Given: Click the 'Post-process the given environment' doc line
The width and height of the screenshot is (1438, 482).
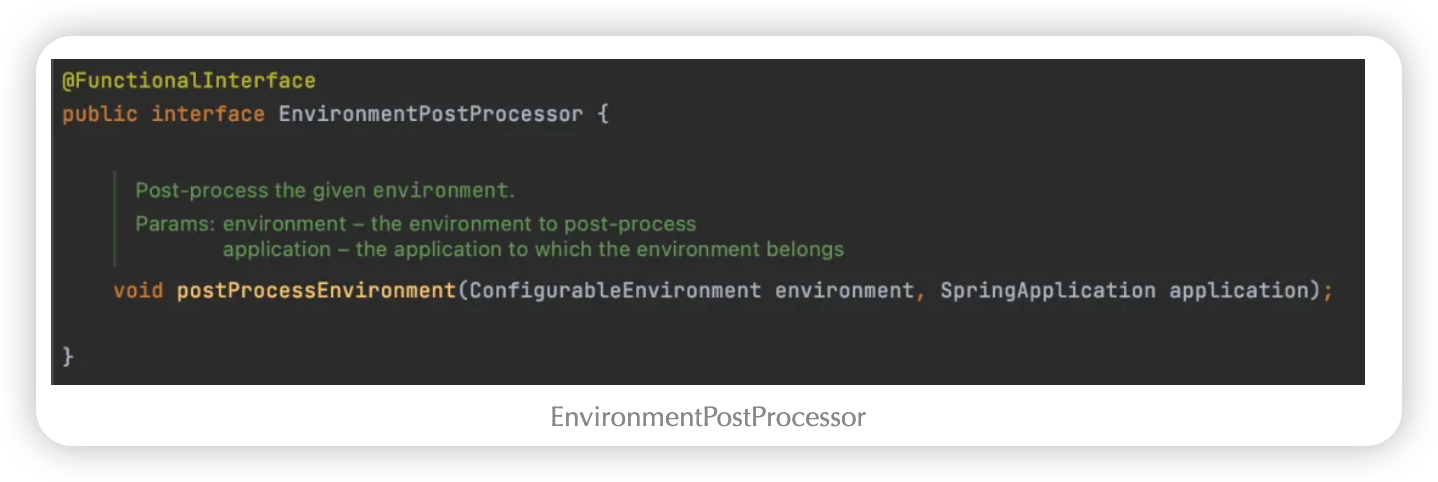Looking at the screenshot, I should tap(325, 190).
